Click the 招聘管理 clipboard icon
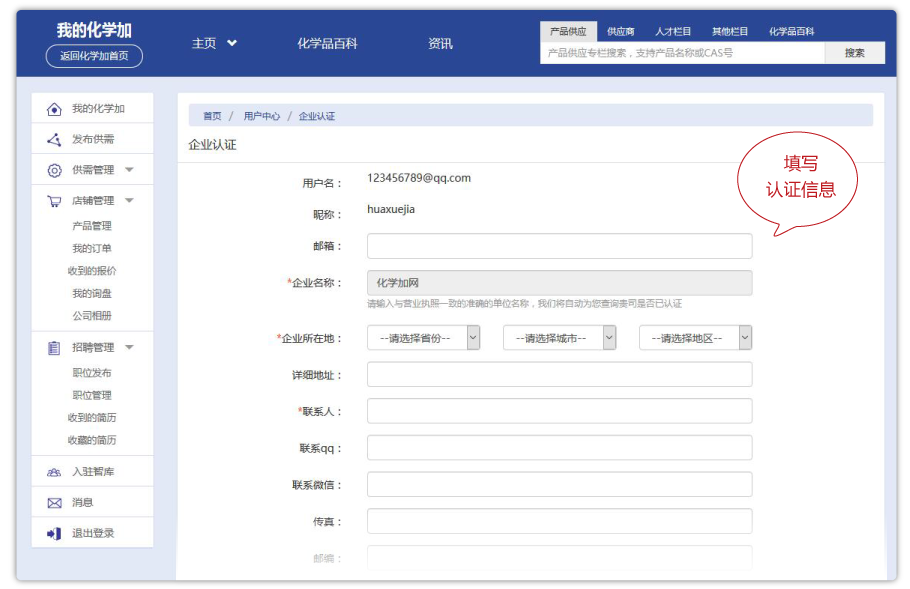Screen dimensions: 910x589 pos(54,348)
